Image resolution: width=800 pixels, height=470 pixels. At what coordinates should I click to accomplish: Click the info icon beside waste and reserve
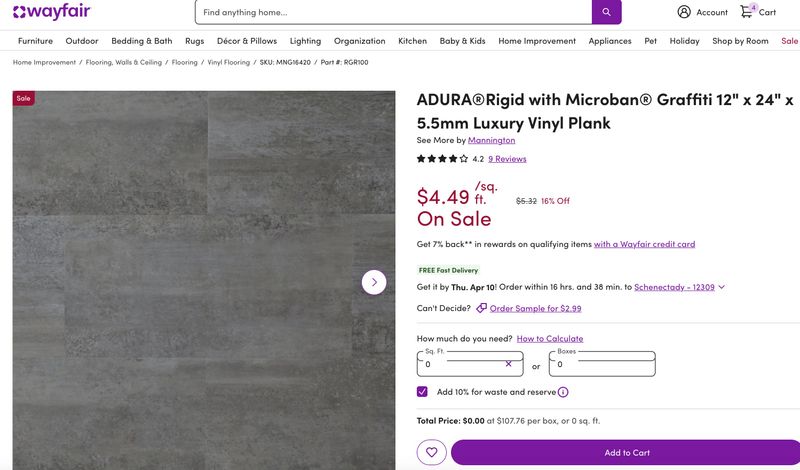[x=563, y=392]
